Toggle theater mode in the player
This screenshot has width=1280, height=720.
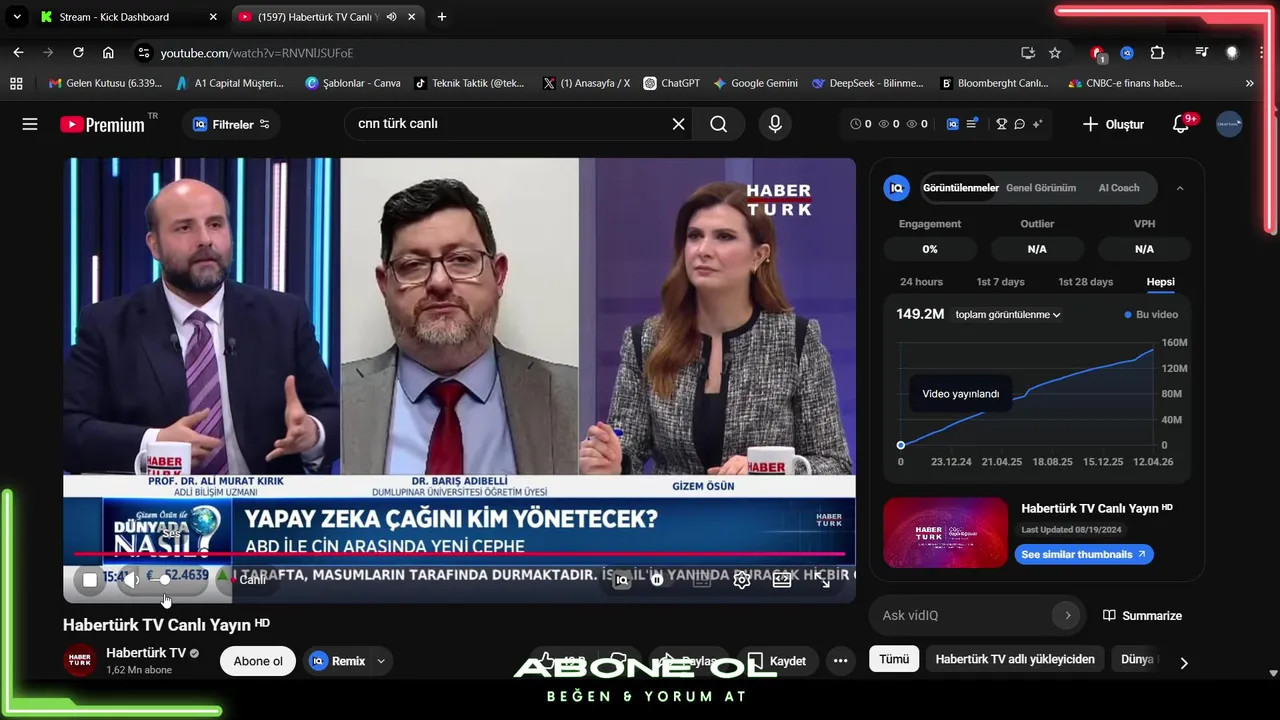[782, 579]
